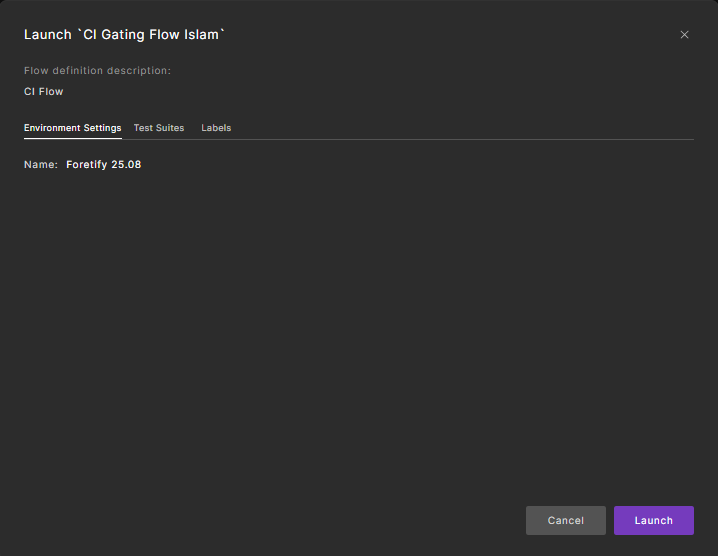718x556 pixels.
Task: Click the environment name 'Foretify 25.08'
Action: coord(104,164)
